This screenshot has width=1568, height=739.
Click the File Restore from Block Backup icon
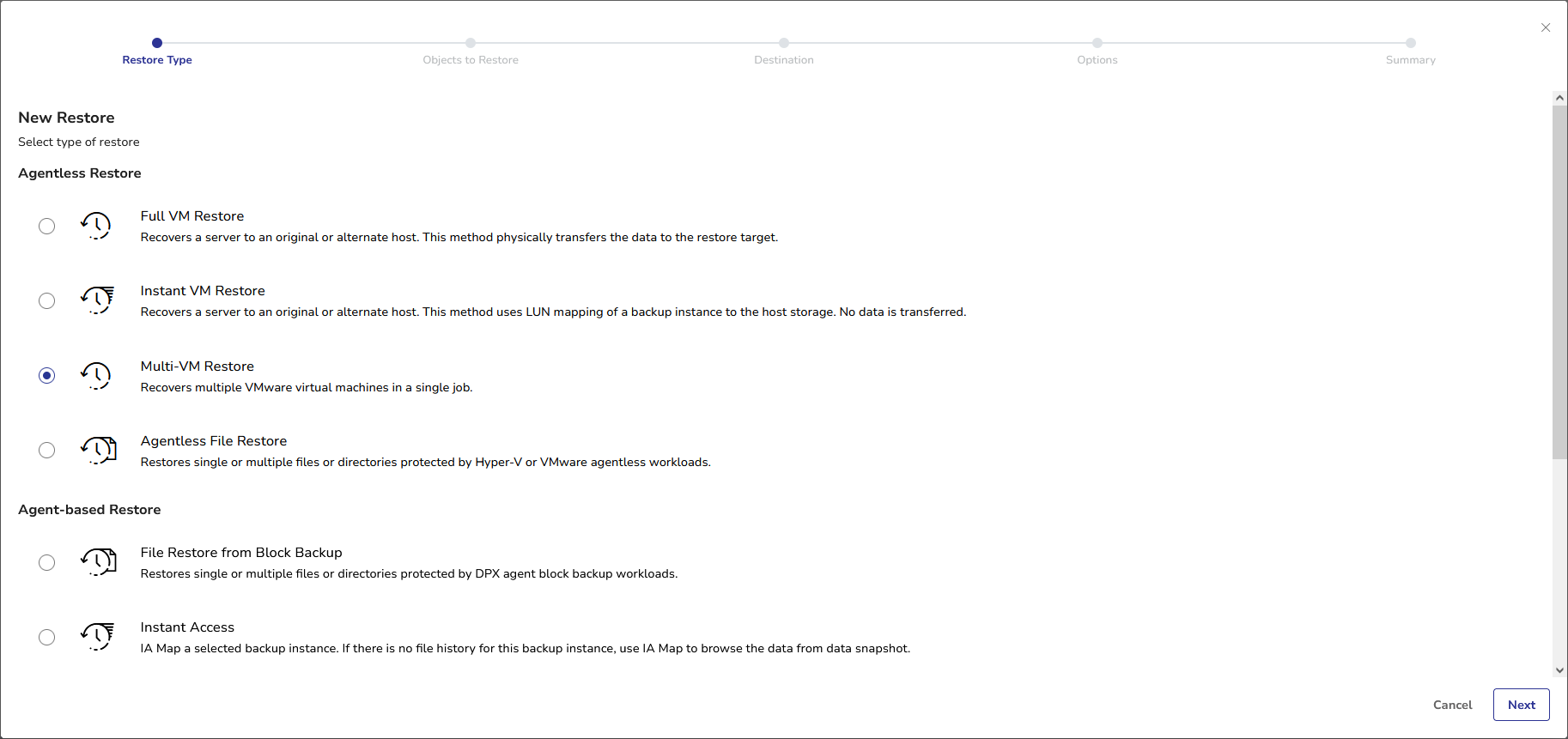[98, 562]
